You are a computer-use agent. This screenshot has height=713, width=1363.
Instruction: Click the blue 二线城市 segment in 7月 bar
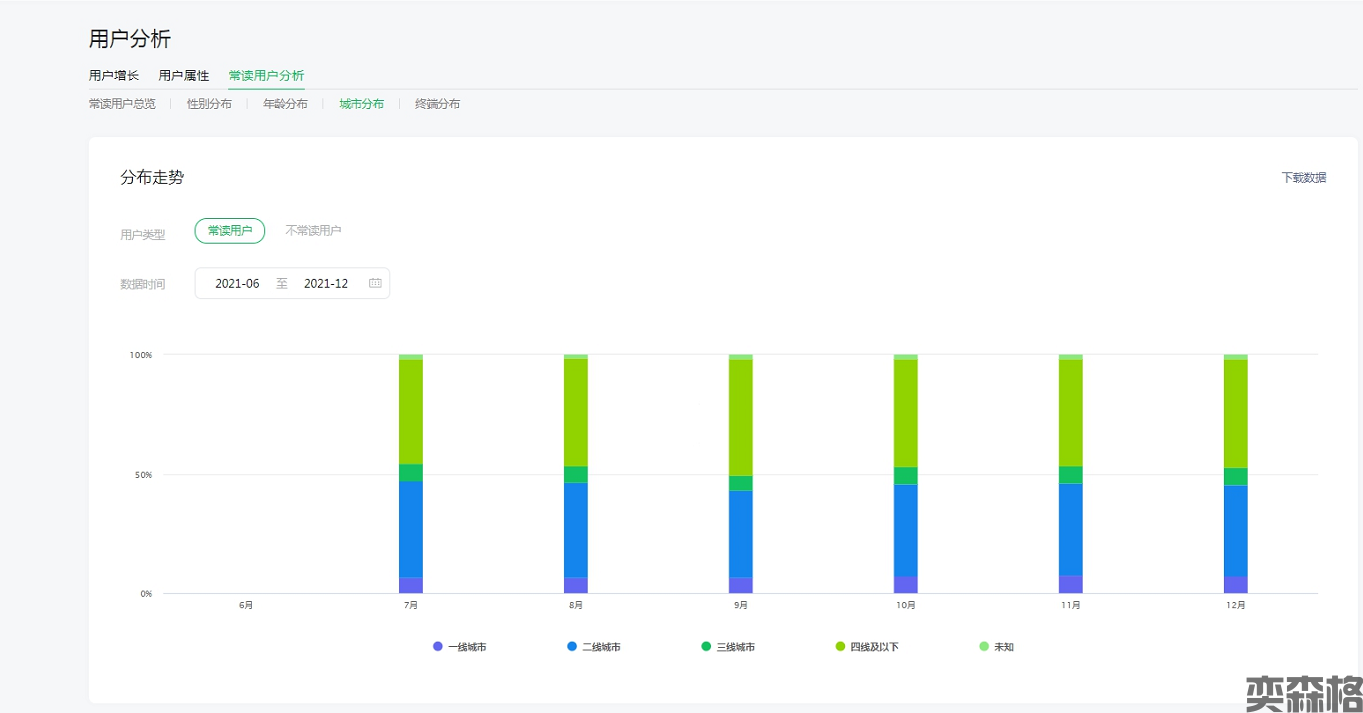(410, 528)
